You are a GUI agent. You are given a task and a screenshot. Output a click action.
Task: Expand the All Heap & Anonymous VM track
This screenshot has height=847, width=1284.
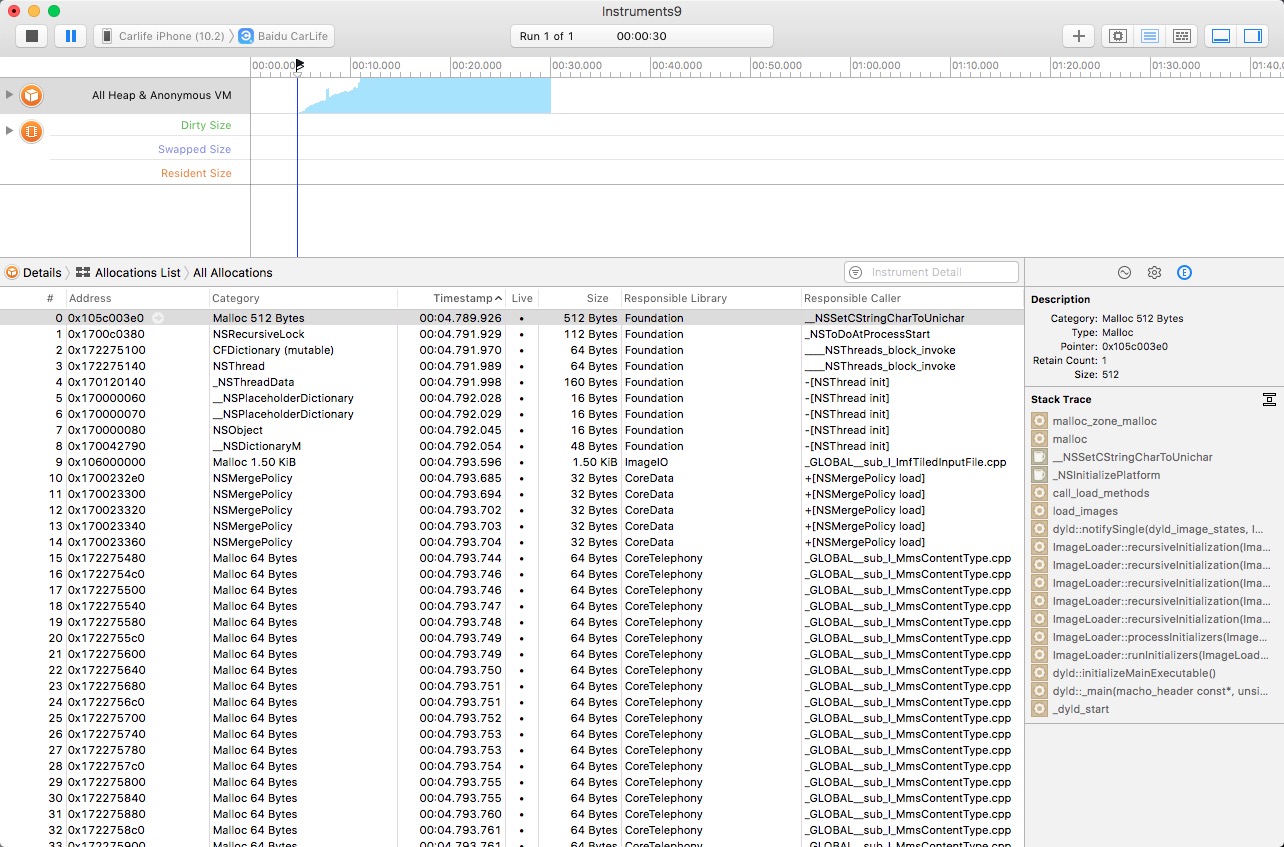[x=10, y=95]
